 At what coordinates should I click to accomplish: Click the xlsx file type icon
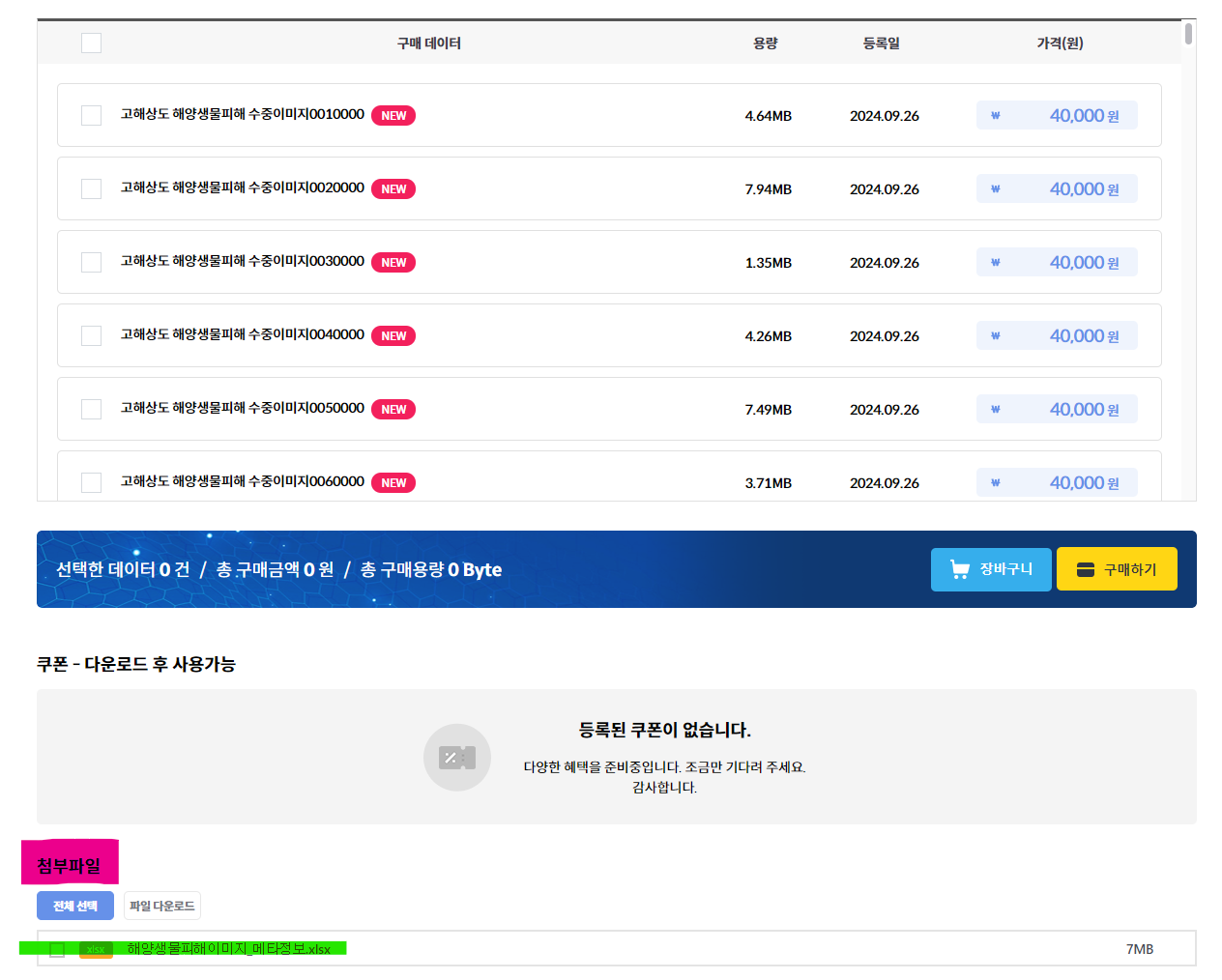[96, 949]
